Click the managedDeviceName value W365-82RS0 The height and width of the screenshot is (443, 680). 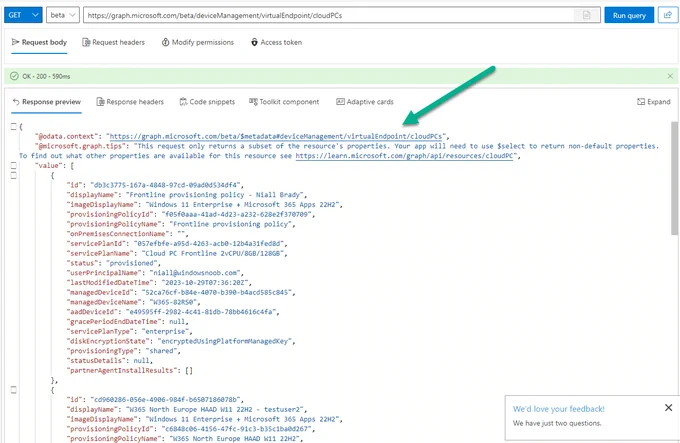(x=173, y=302)
